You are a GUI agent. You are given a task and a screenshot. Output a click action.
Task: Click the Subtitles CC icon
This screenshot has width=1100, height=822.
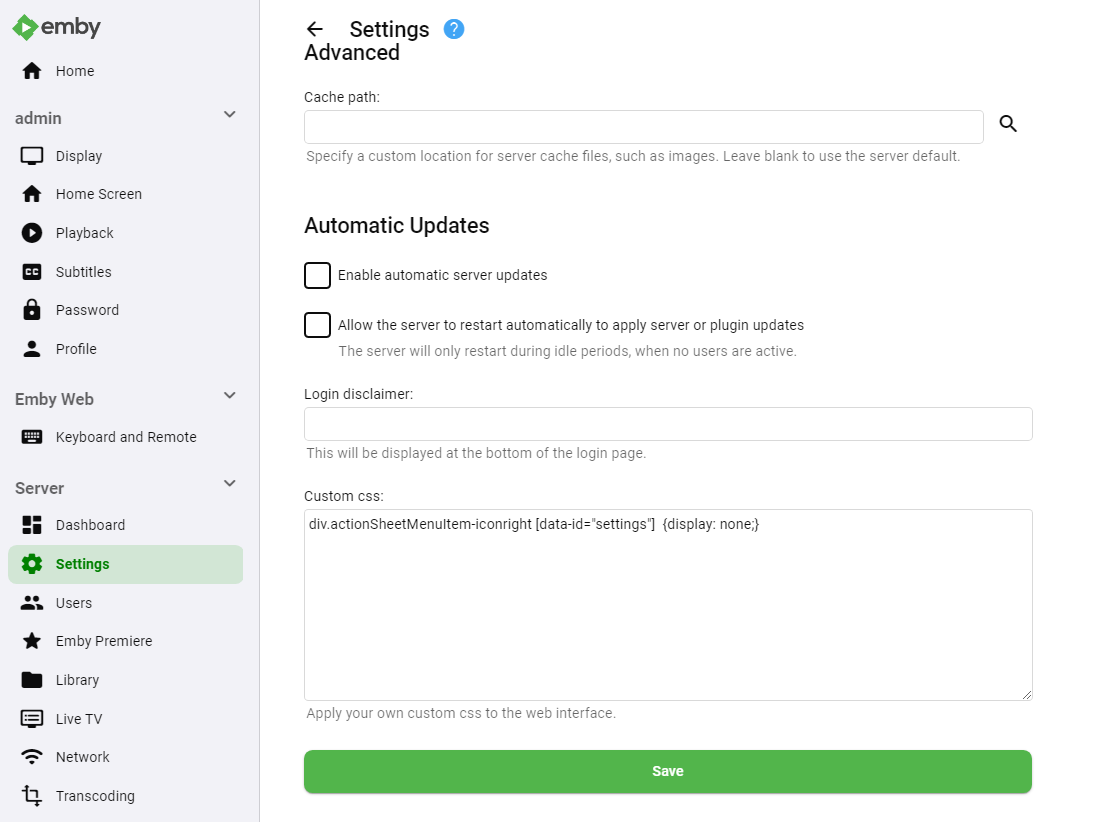click(x=32, y=272)
